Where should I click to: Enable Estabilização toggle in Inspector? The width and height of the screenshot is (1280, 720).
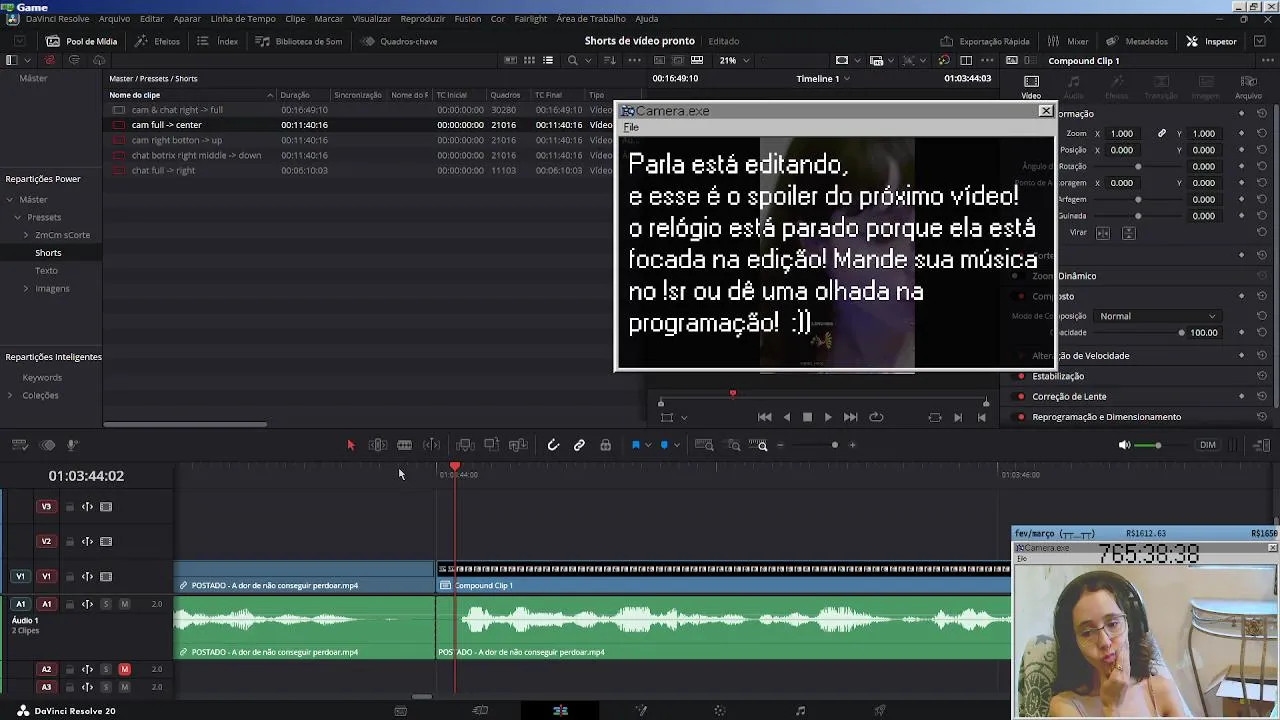(1021, 376)
